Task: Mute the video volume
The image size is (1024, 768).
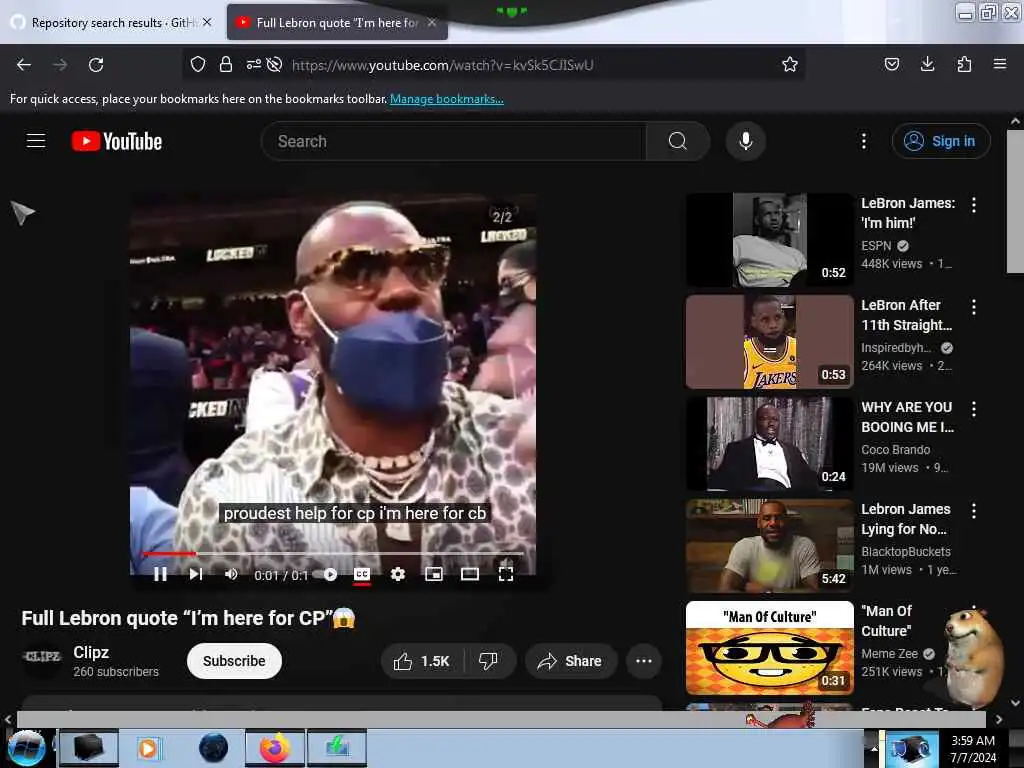Action: click(231, 574)
